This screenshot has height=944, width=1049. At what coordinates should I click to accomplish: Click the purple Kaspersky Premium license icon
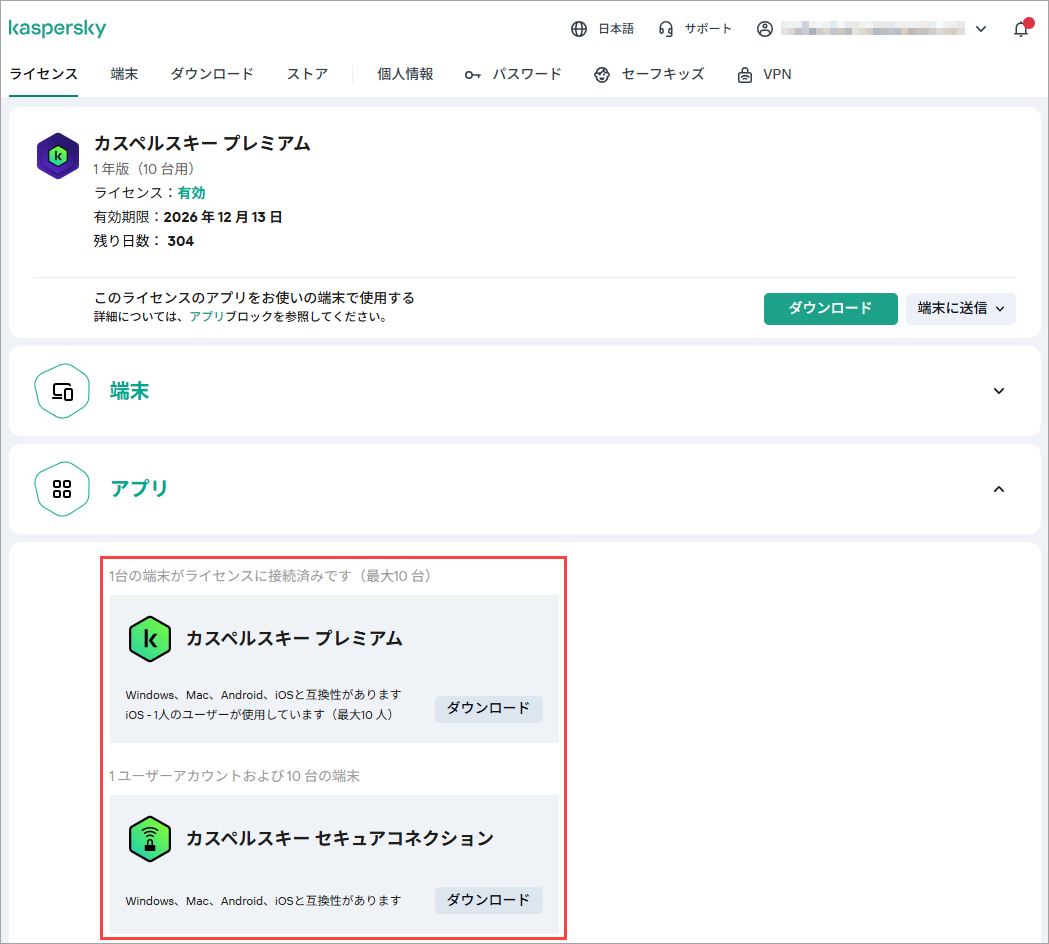[x=58, y=156]
